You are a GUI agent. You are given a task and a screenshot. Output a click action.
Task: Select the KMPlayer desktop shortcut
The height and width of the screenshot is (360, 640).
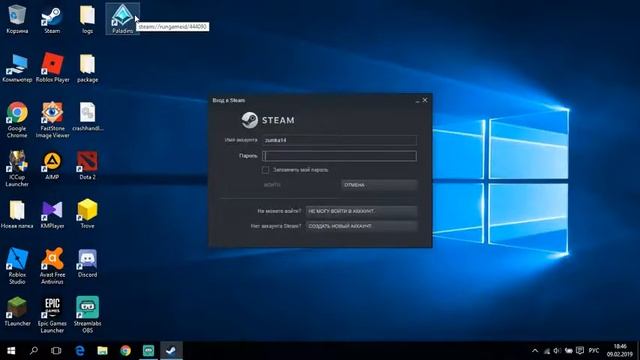point(52,214)
